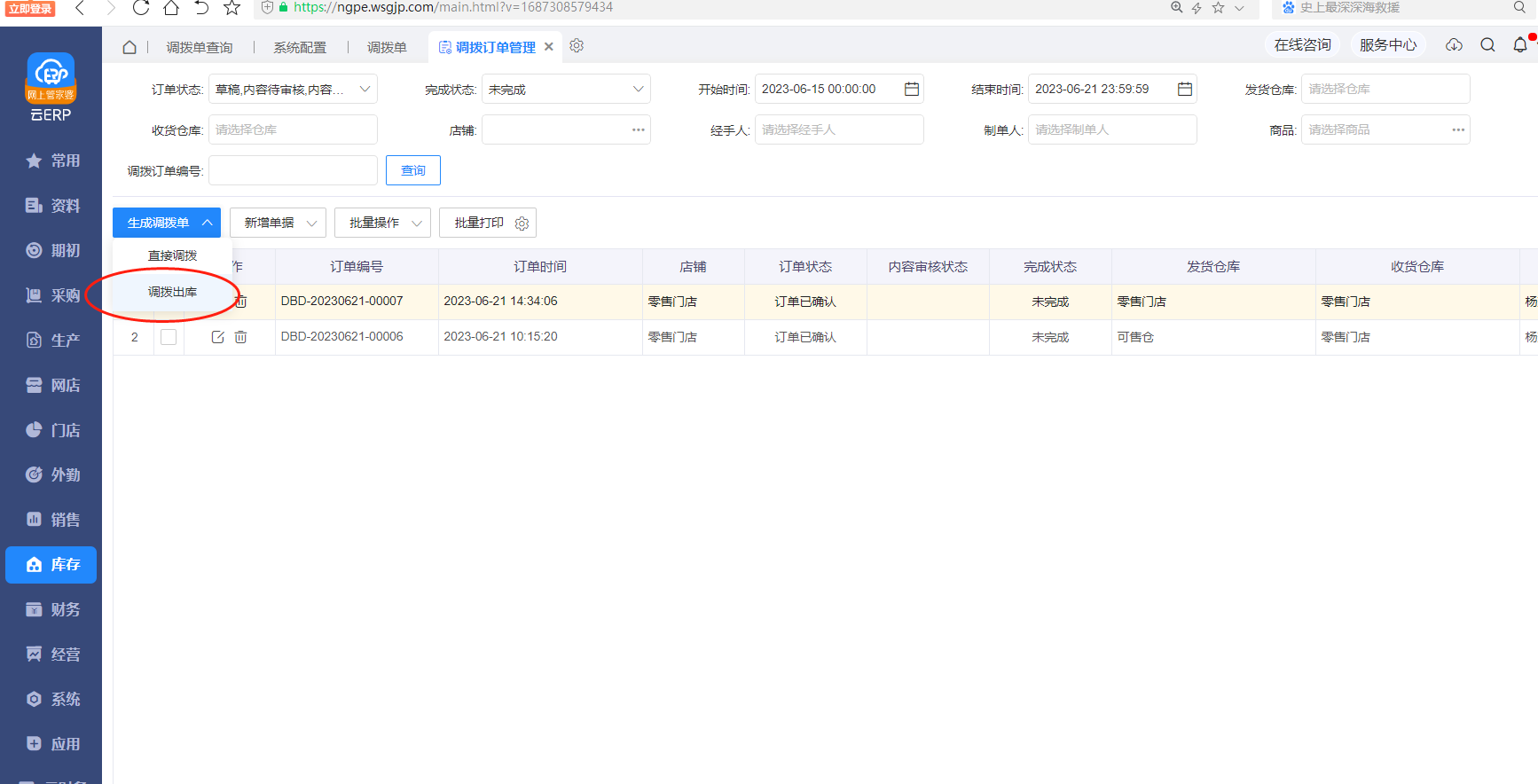1538x784 pixels.
Task: Expand 新增单据 dropdown
Action: click(278, 223)
